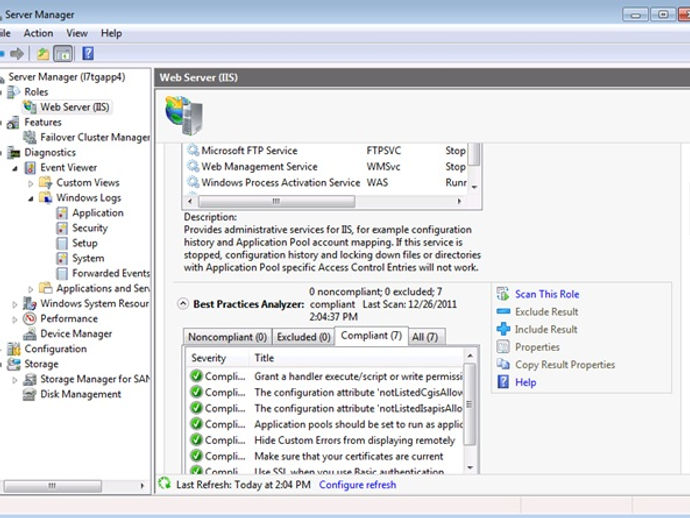The height and width of the screenshot is (518, 690).
Task: Click the Exclude Result action text
Action: coord(547,312)
